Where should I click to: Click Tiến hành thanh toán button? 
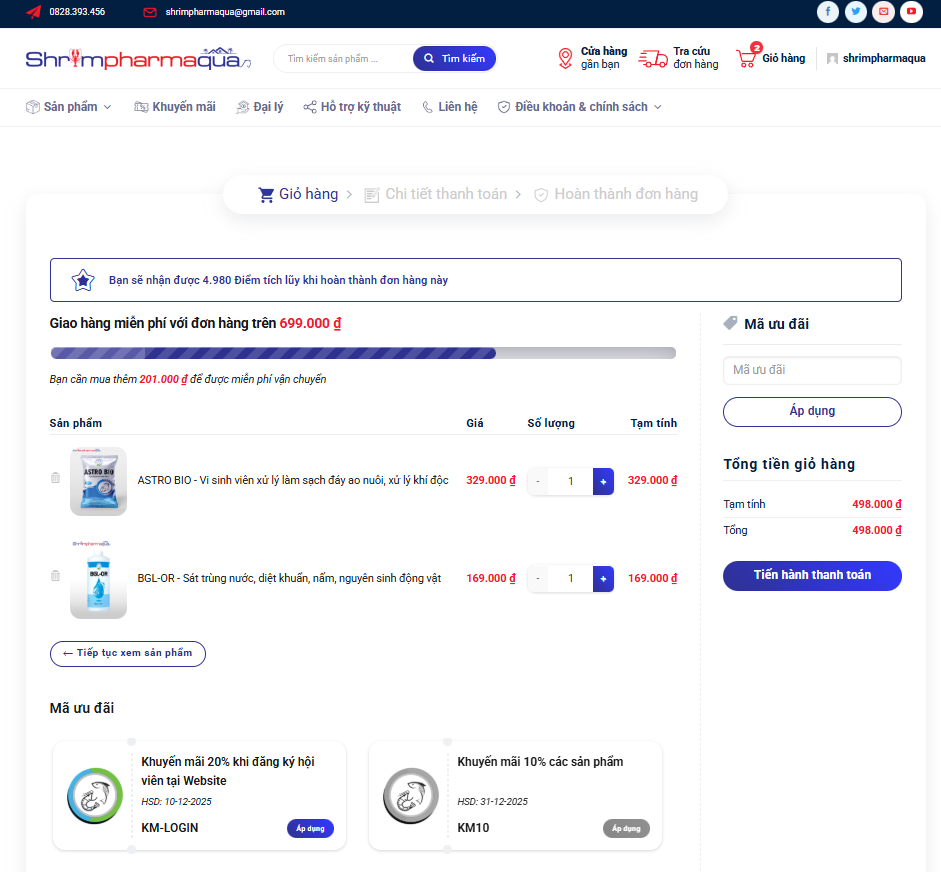(x=812, y=575)
